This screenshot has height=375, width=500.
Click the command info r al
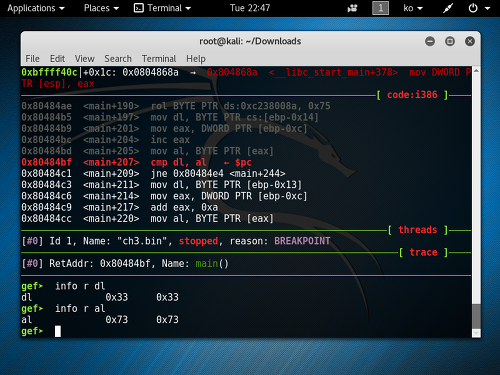(80, 309)
